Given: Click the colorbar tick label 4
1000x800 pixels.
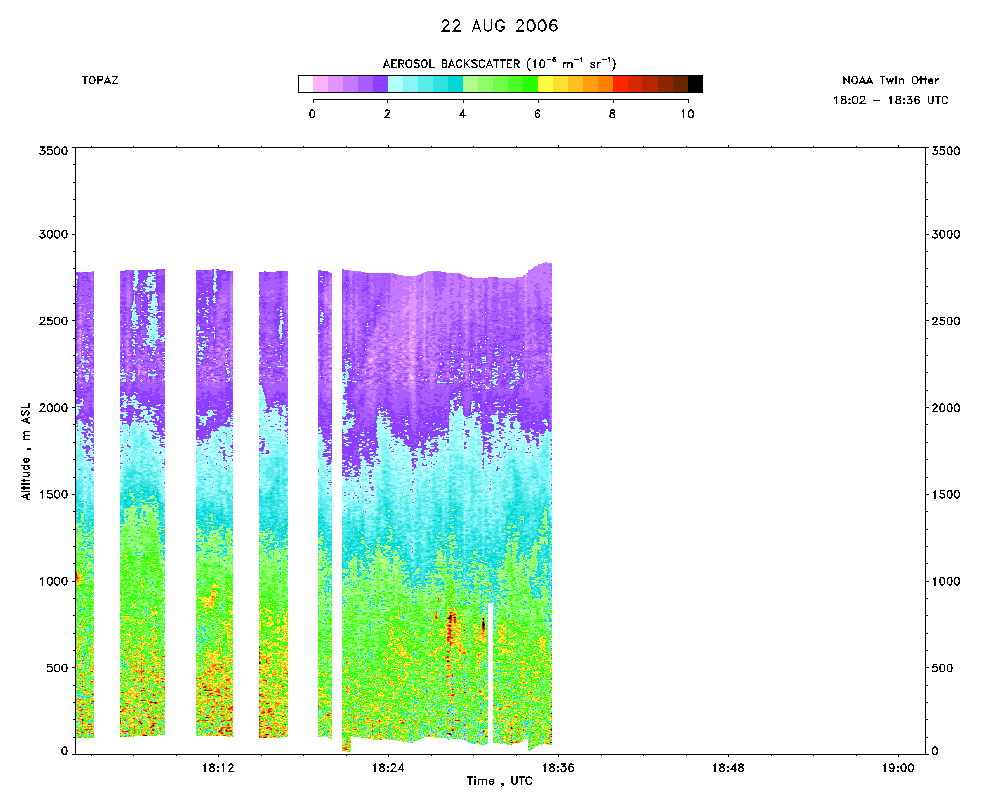Looking at the screenshot, I should click(x=462, y=114).
